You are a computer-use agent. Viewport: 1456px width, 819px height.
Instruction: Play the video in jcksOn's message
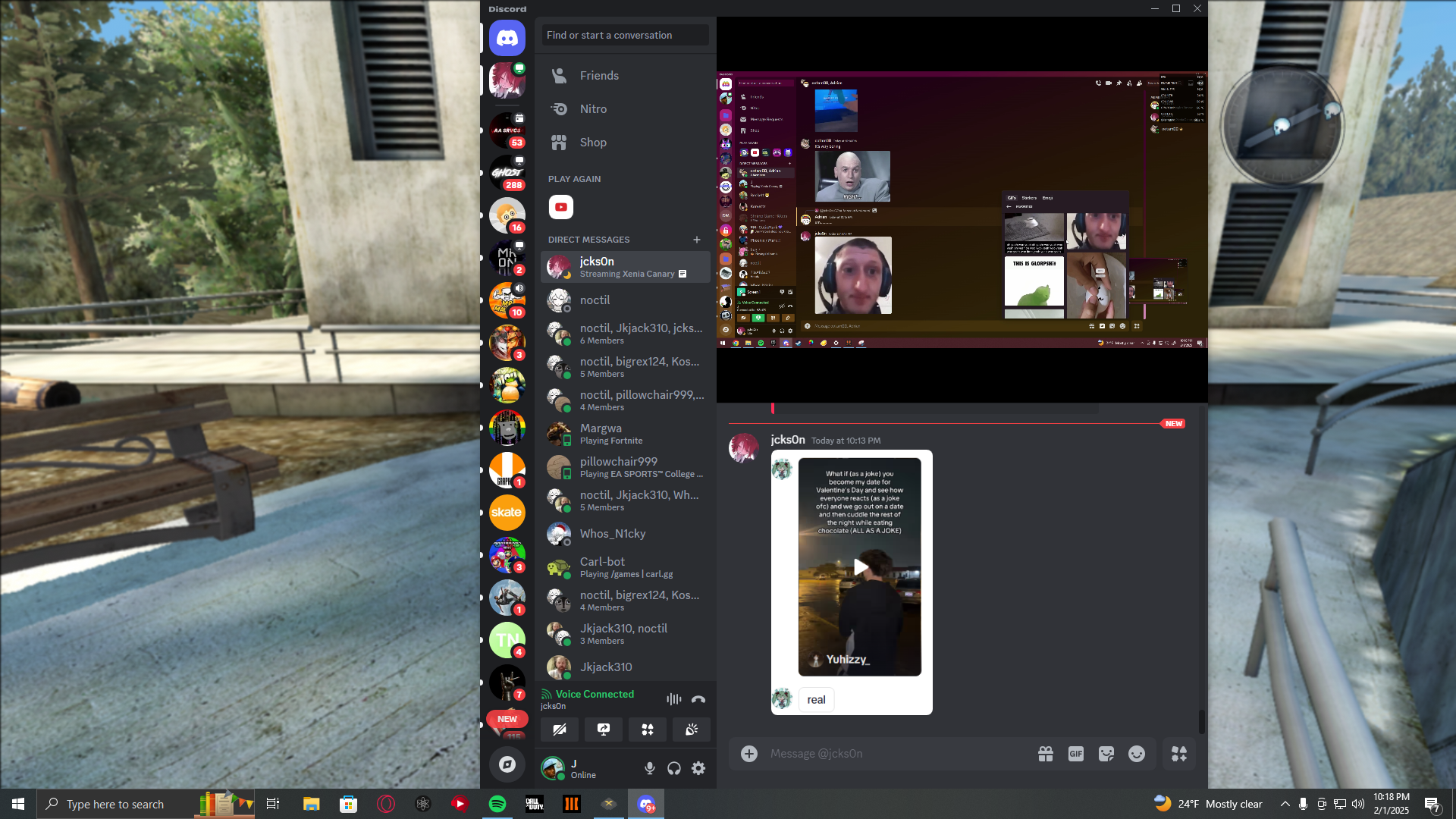(x=860, y=567)
